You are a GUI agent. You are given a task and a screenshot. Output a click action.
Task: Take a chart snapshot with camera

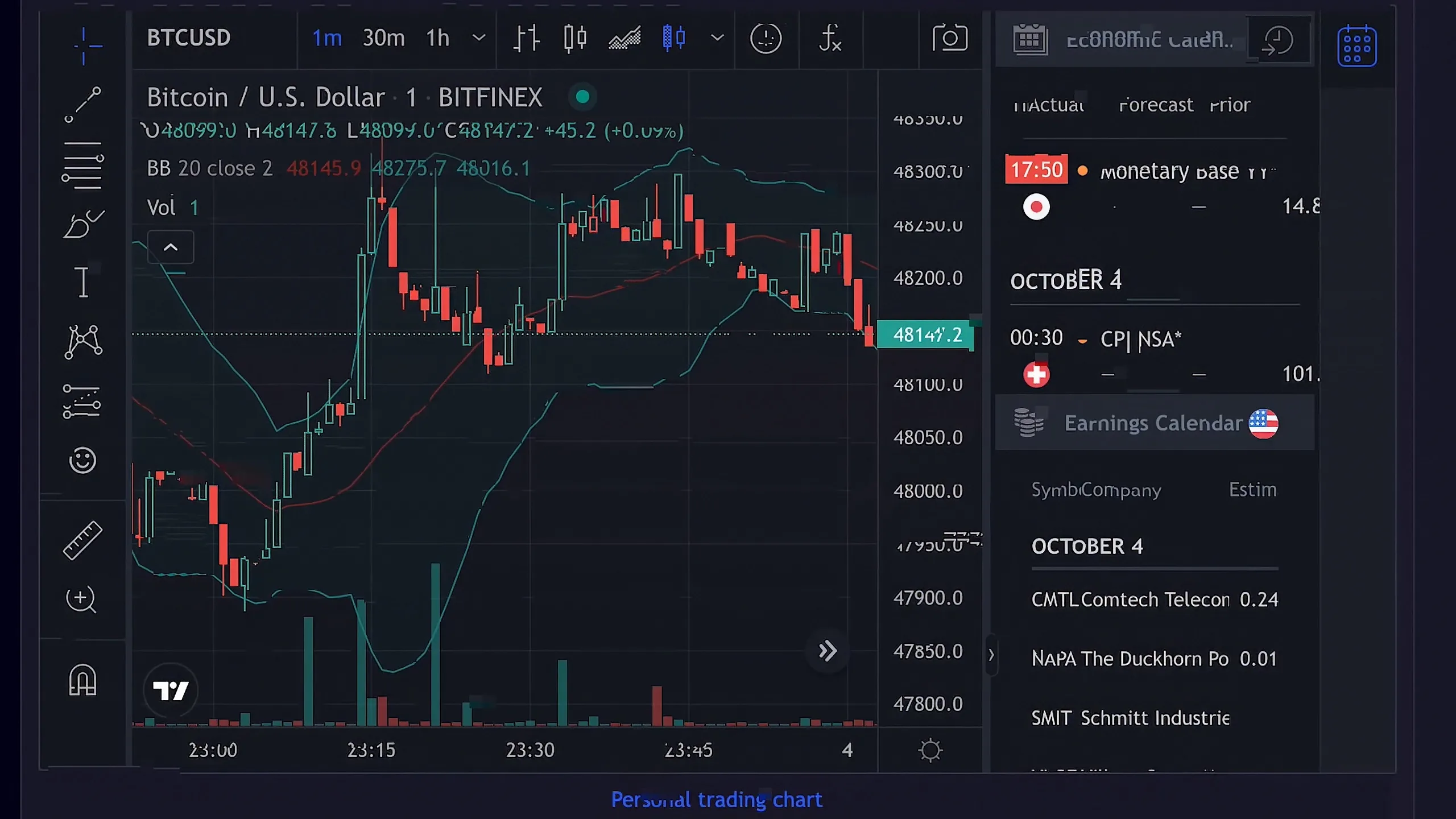point(950,38)
